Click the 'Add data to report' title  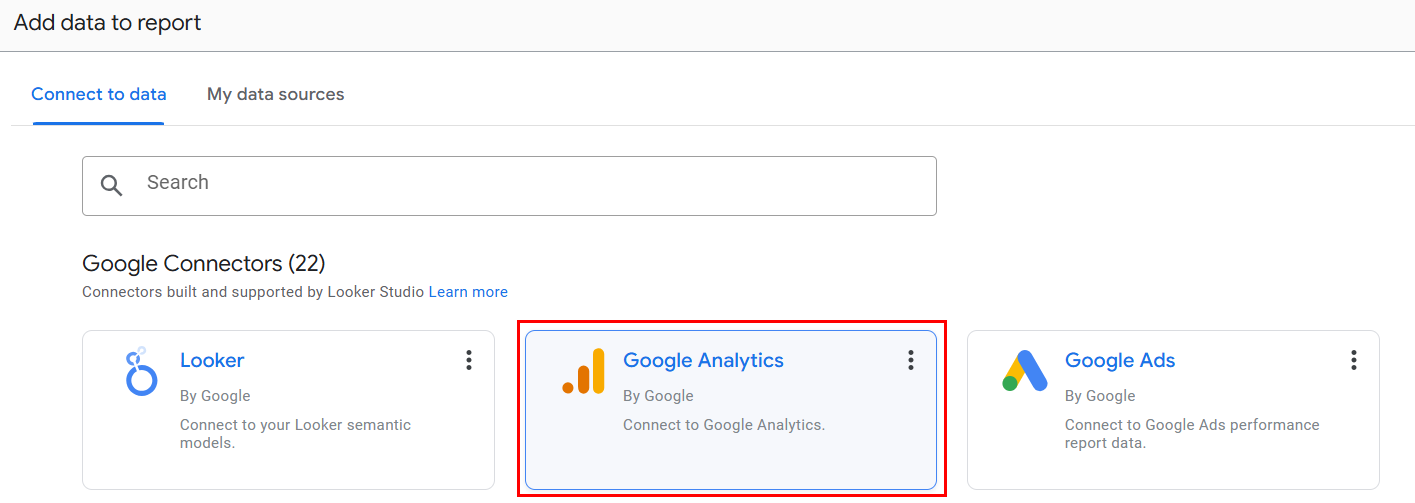click(x=108, y=22)
